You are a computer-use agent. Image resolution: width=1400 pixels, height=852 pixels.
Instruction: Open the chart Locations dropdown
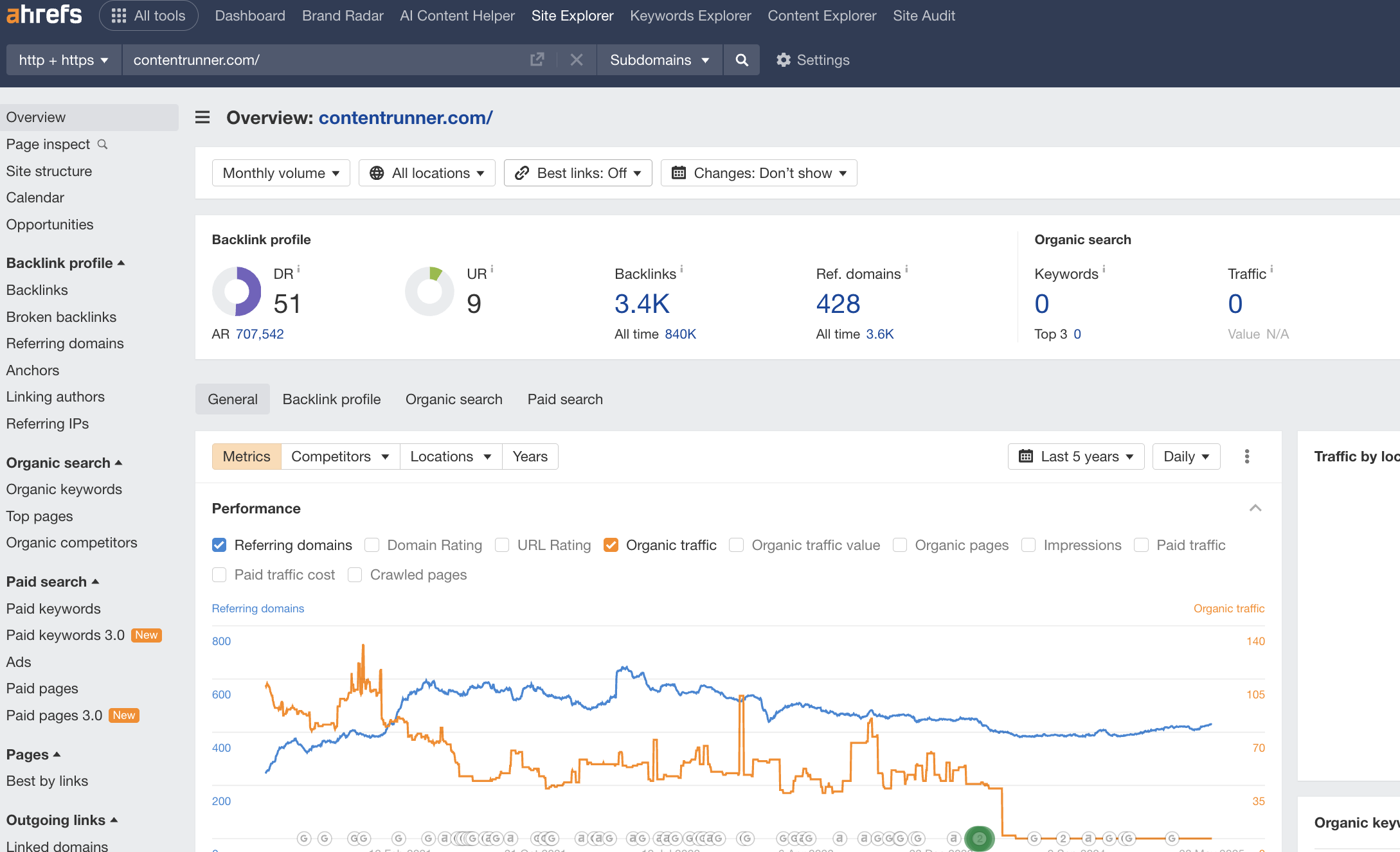[x=451, y=456]
